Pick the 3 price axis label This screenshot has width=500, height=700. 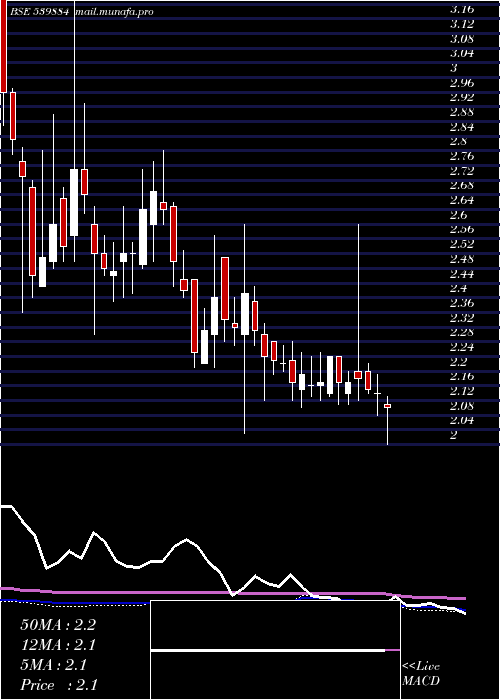point(454,68)
